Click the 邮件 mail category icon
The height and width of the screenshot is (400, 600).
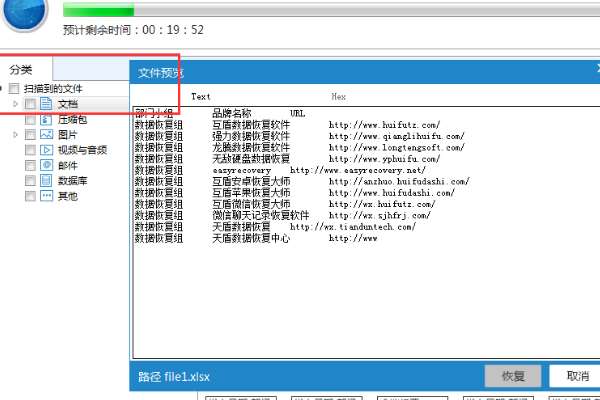(x=46, y=165)
